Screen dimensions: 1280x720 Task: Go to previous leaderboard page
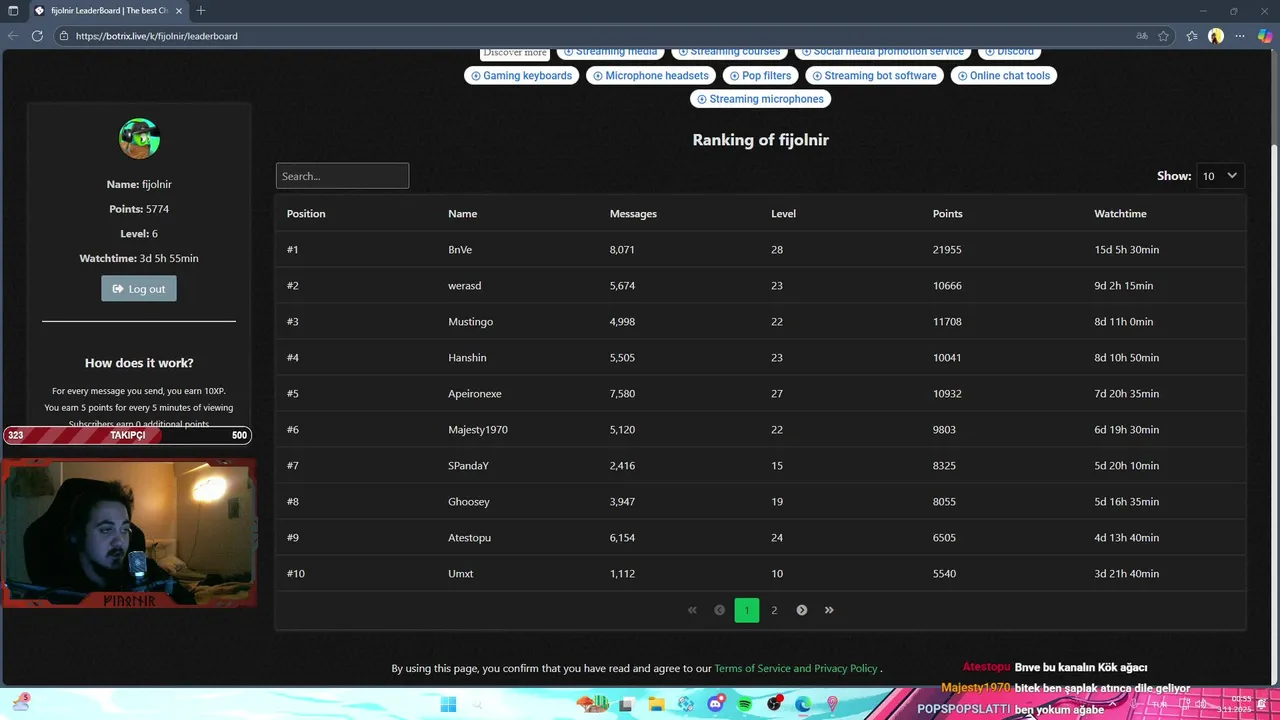[719, 610]
